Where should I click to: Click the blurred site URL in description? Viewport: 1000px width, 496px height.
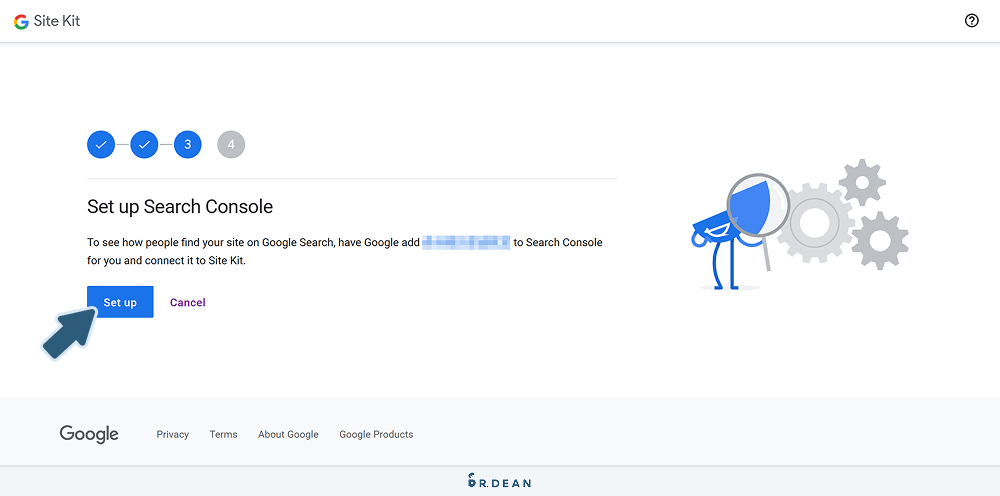466,242
